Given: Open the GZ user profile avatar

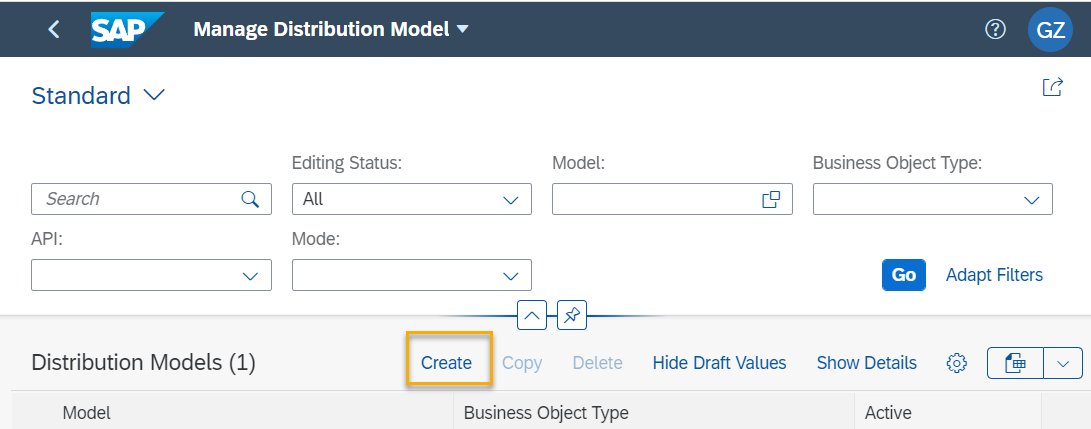Looking at the screenshot, I should 1050,29.
